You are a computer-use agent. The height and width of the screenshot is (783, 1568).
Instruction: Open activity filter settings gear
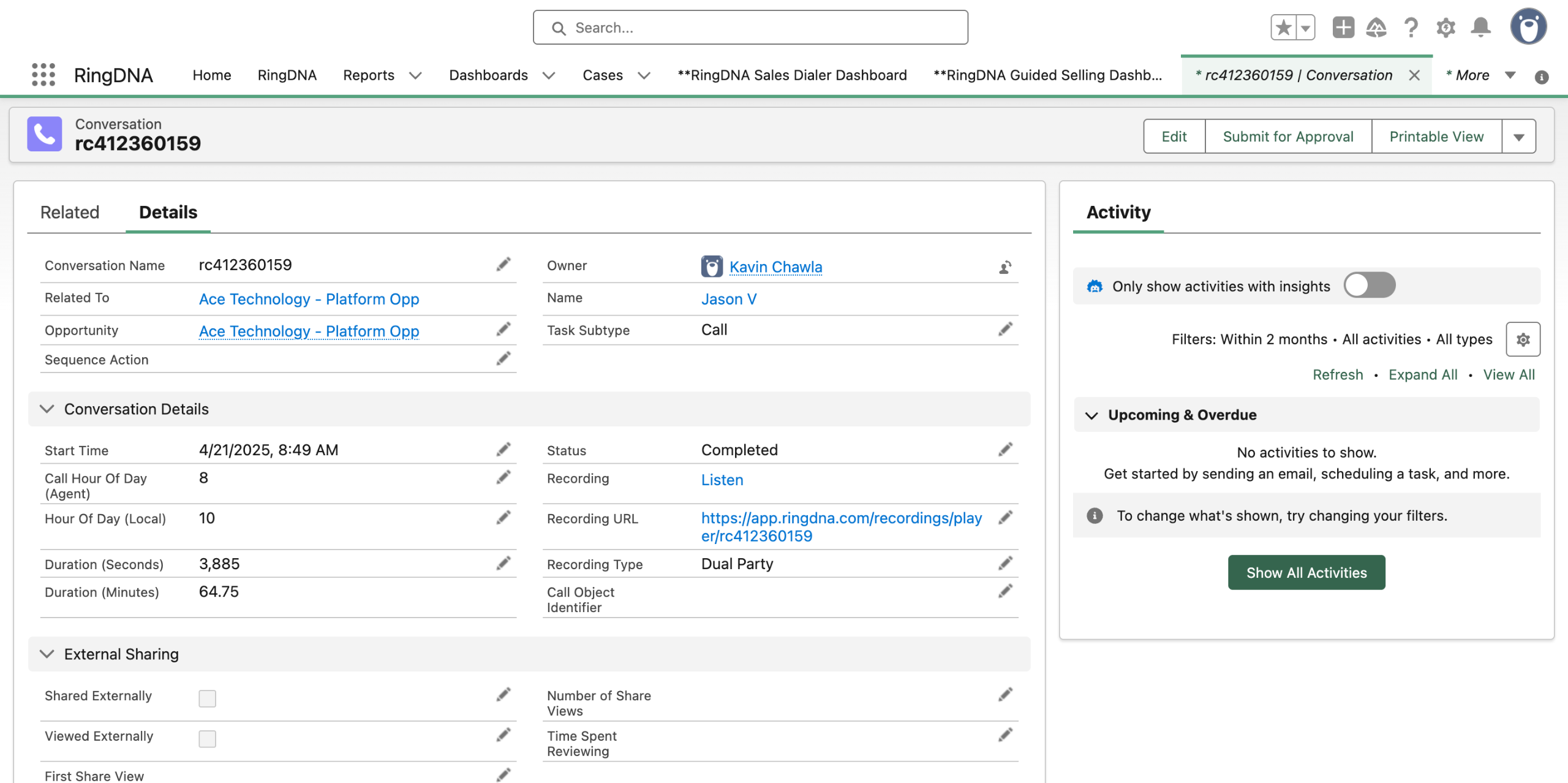1523,339
